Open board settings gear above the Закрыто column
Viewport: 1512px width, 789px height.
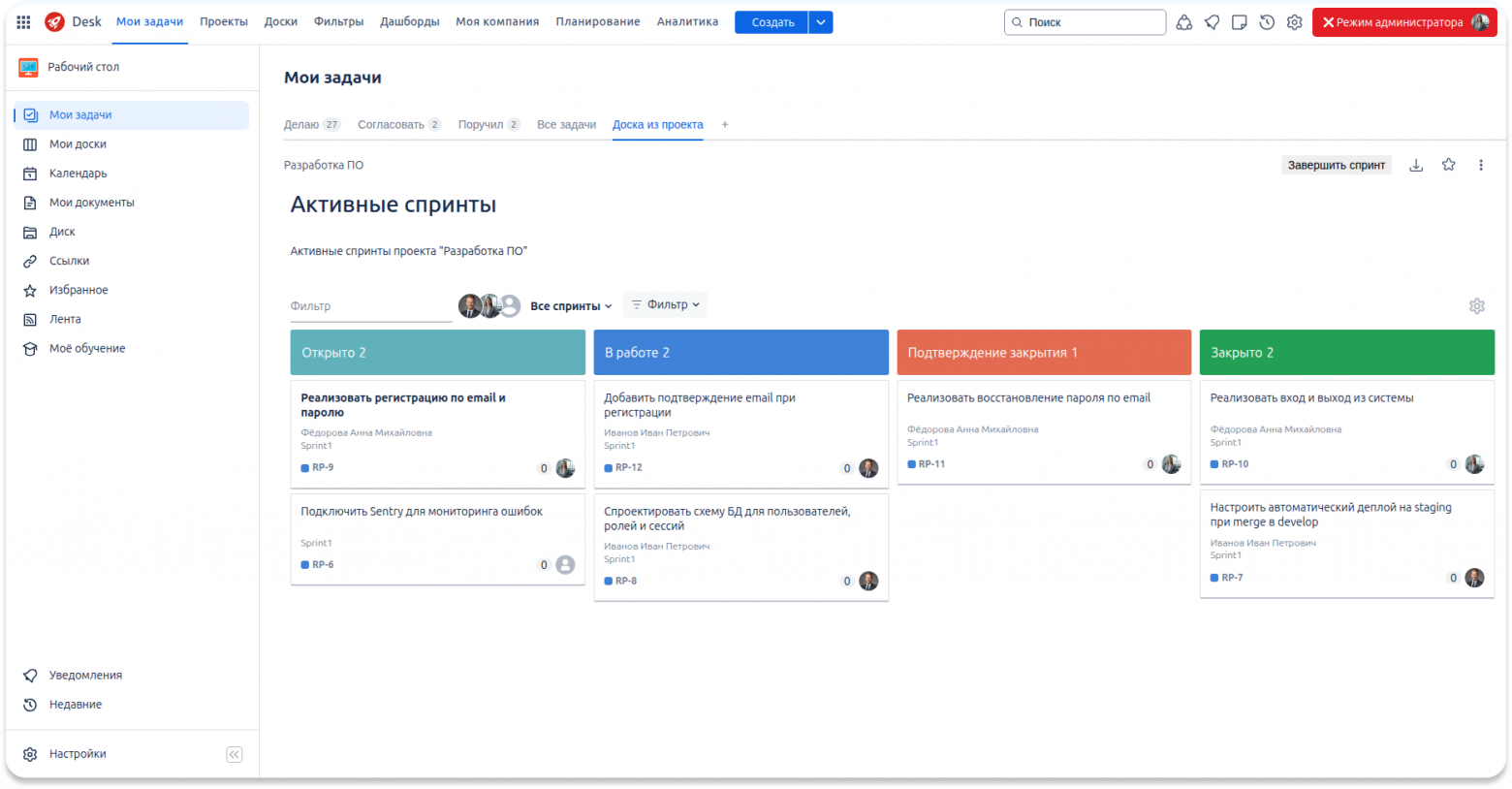(1477, 306)
